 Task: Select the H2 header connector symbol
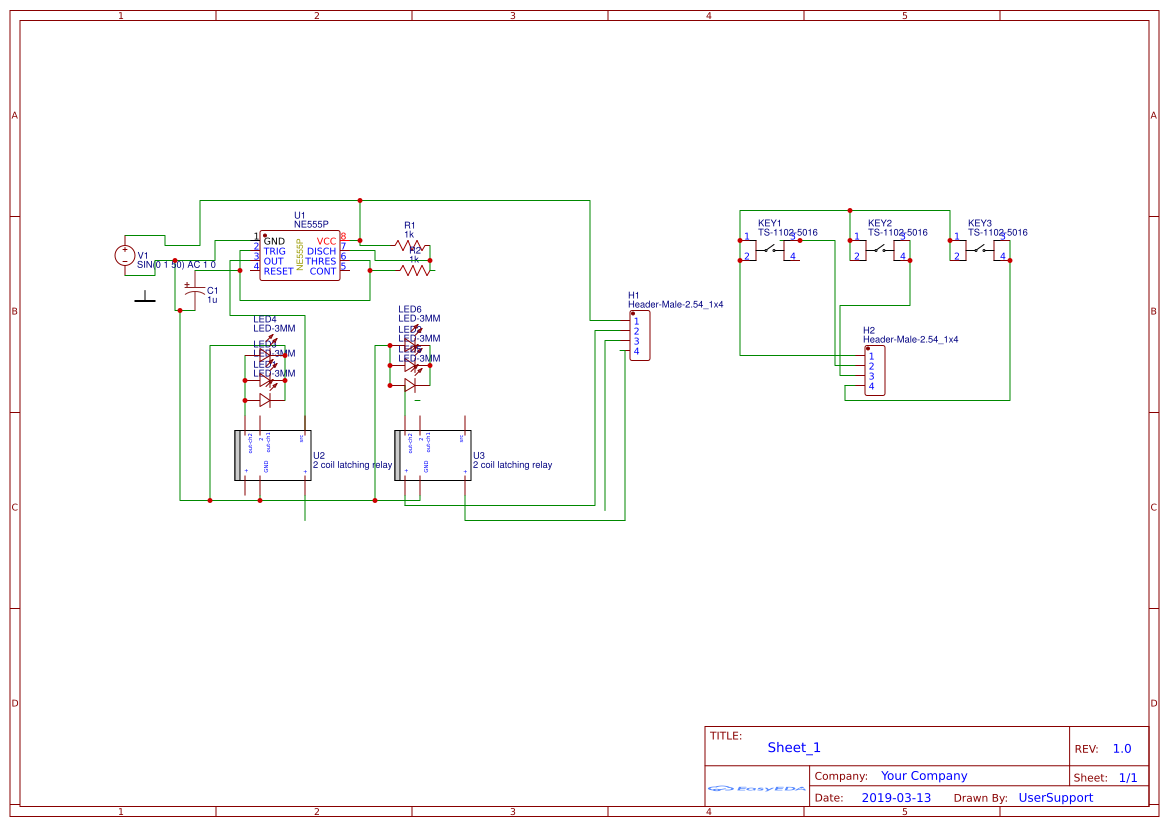pyautogui.click(x=875, y=371)
